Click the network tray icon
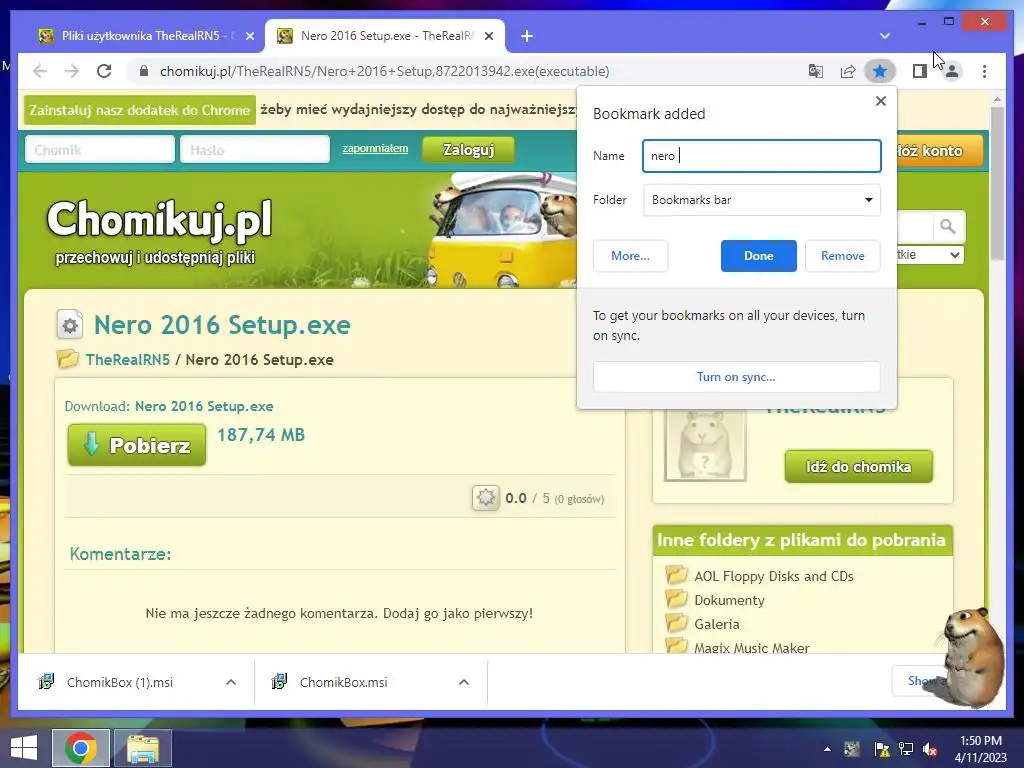Image resolution: width=1024 pixels, height=768 pixels. (x=906, y=749)
